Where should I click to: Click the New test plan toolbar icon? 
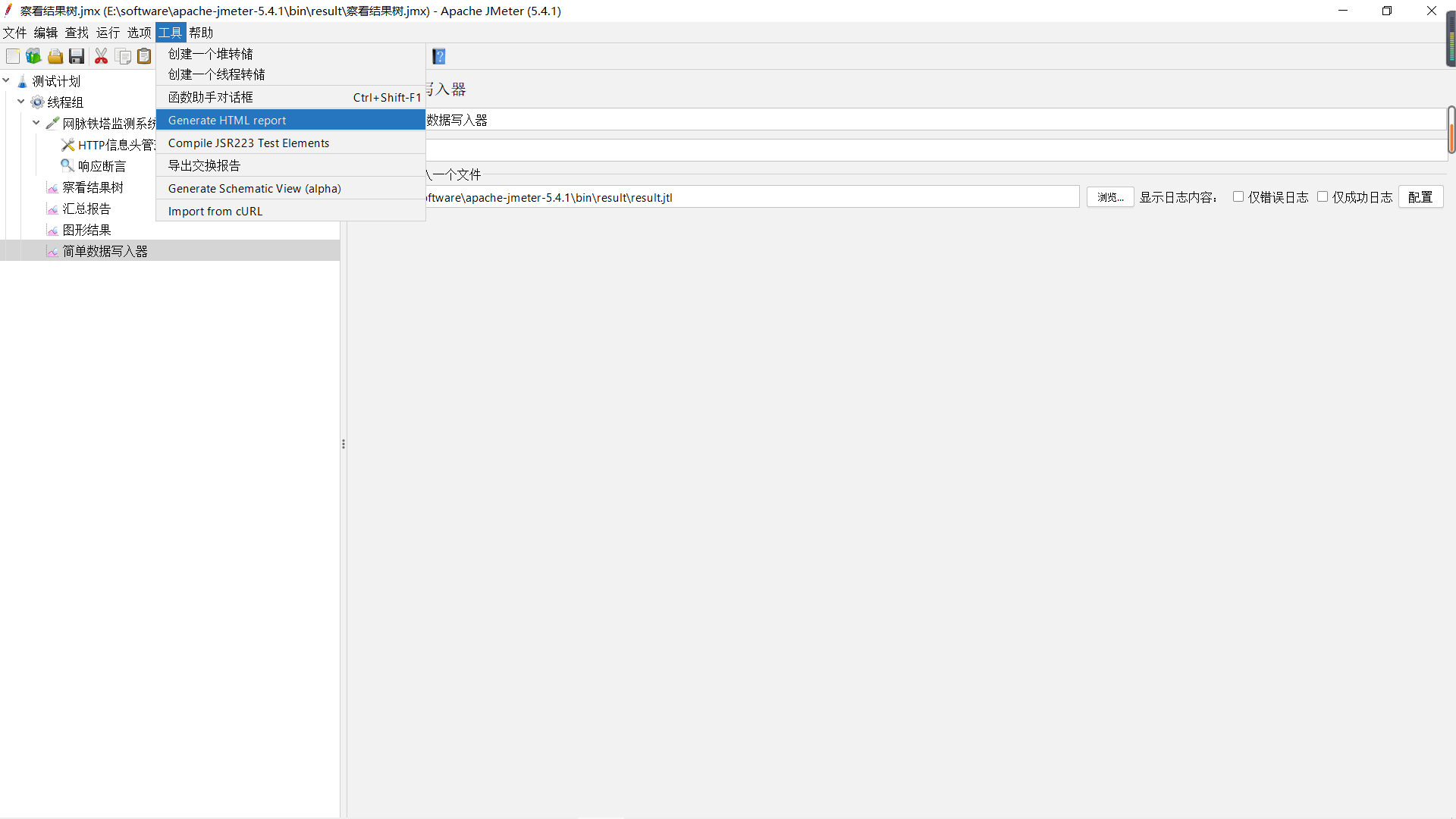tap(13, 56)
